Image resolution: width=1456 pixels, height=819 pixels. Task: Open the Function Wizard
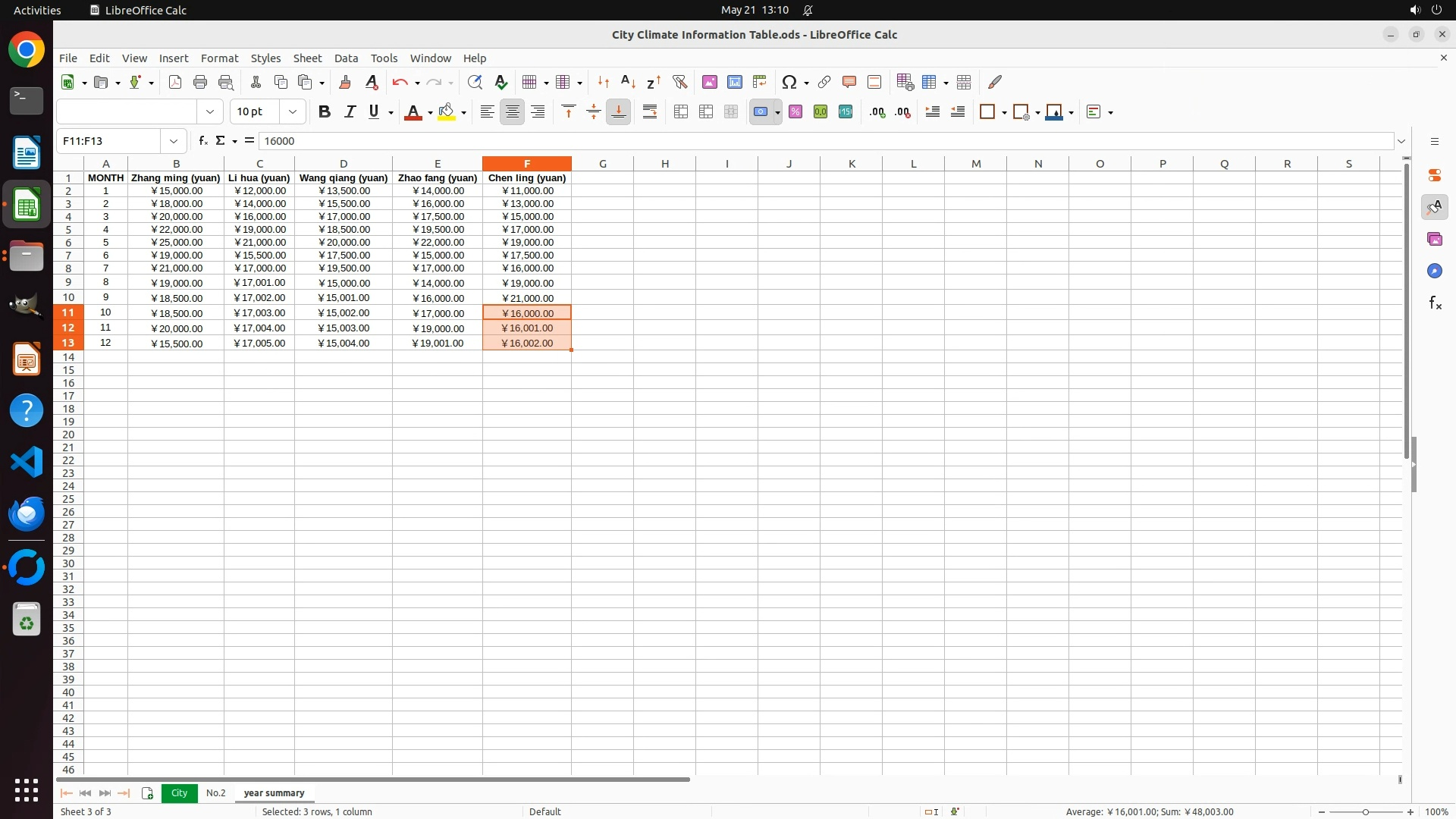202,141
